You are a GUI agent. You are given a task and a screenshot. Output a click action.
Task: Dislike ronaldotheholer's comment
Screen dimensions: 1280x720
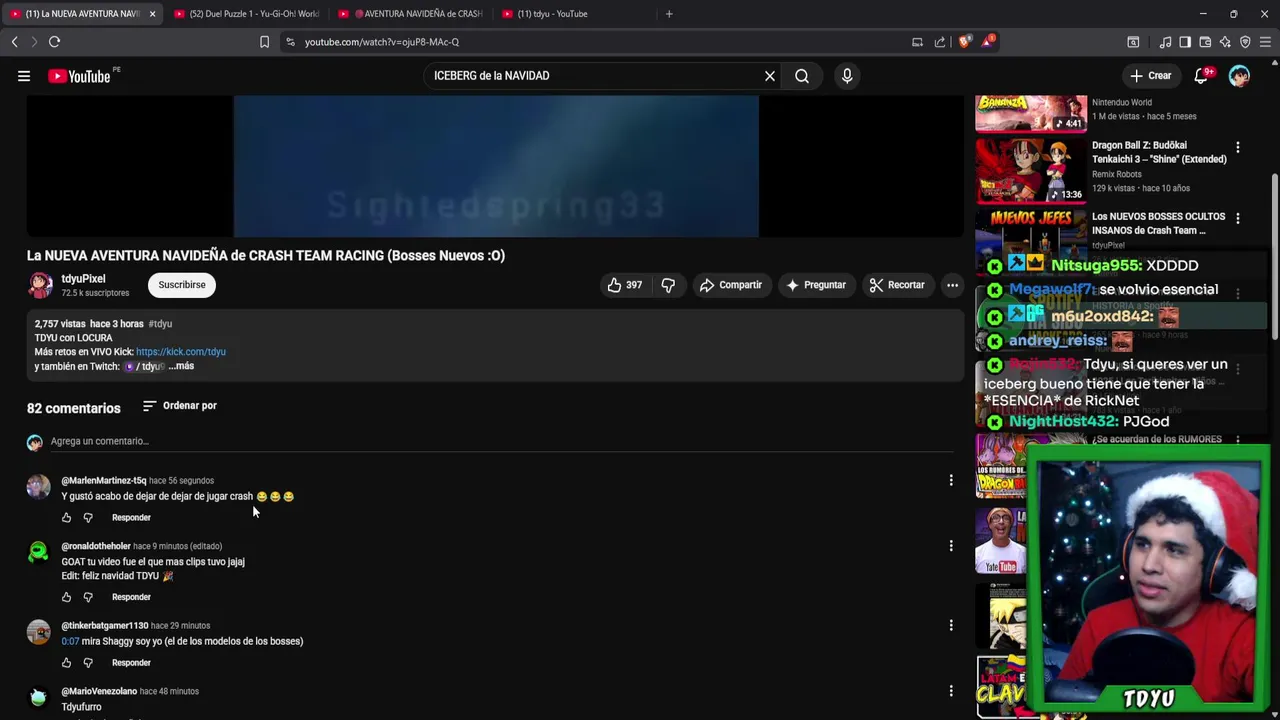point(88,597)
